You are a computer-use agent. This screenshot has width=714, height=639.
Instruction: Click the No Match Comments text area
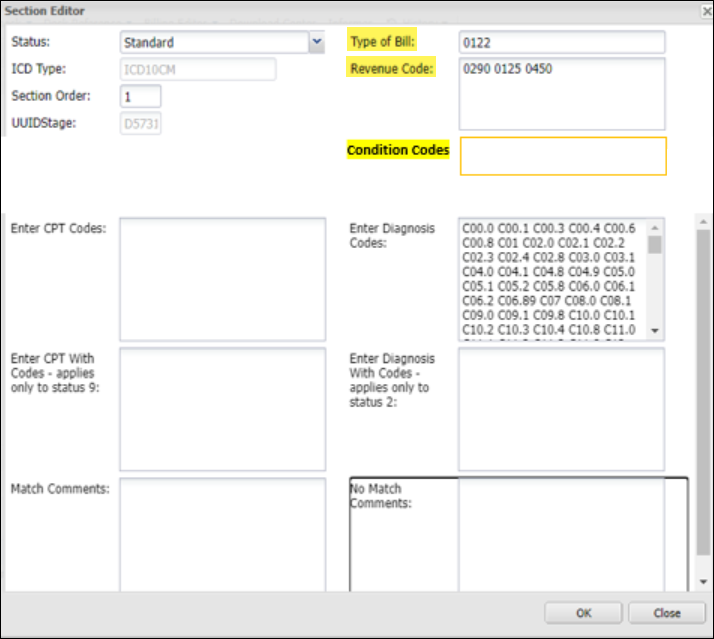click(x=572, y=534)
